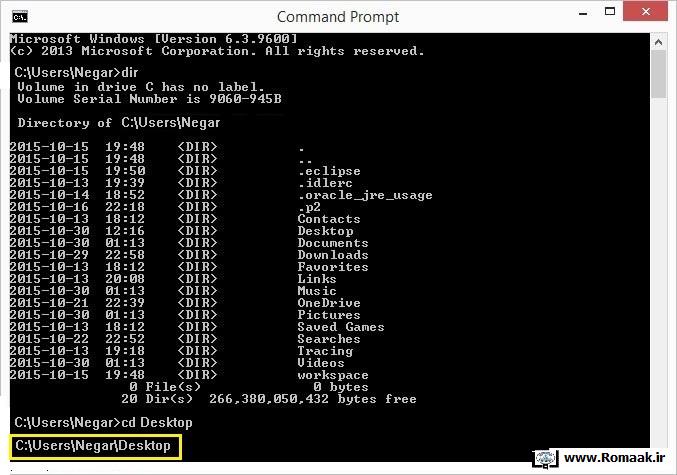Click the scrollbar up arrow

pos(658,42)
